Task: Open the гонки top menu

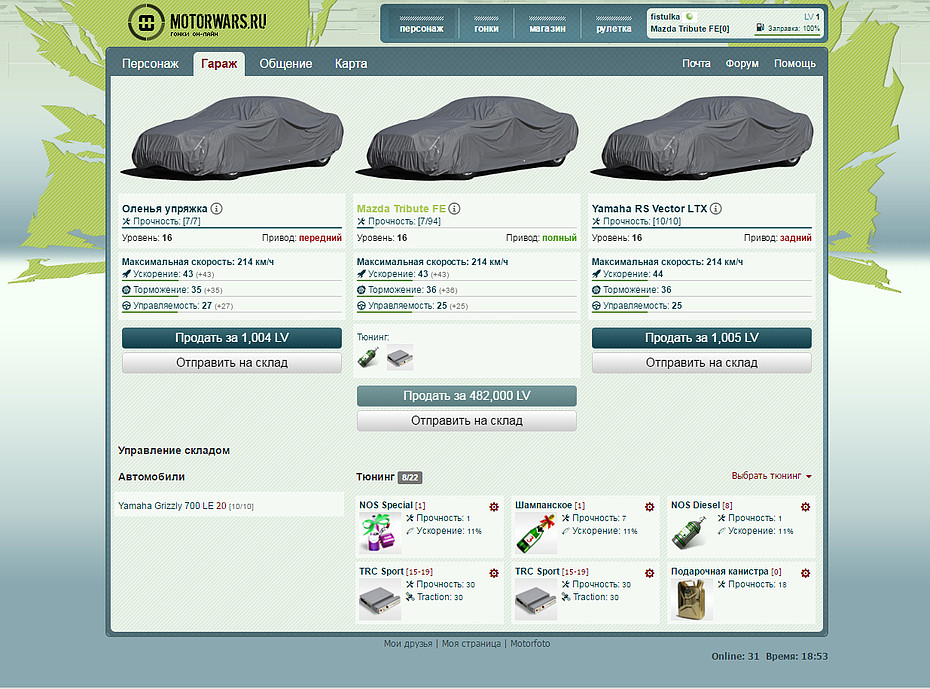Action: [486, 24]
